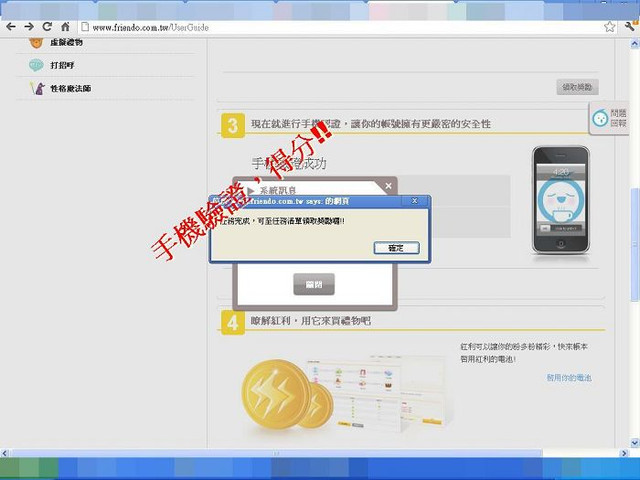Click the 關閉 button in system message
The height and width of the screenshot is (480, 640).
(x=313, y=284)
